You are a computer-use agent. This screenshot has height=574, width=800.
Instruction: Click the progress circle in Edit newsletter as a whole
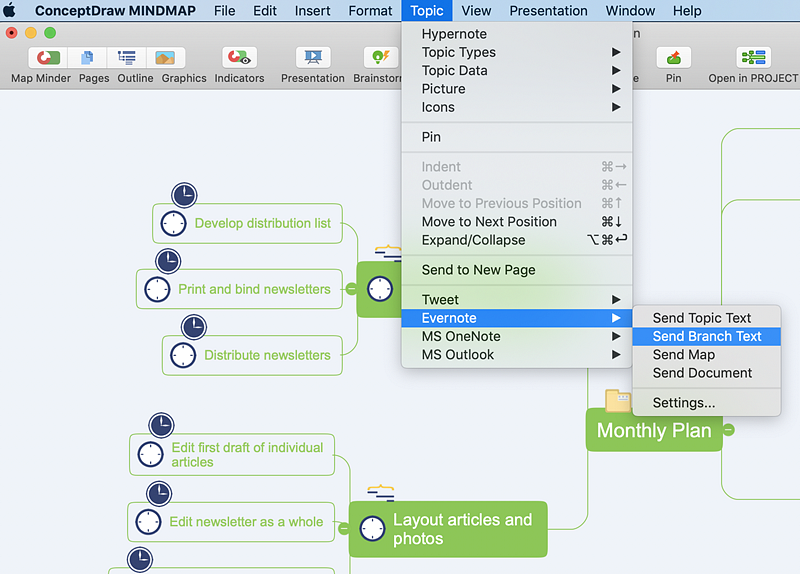148,522
